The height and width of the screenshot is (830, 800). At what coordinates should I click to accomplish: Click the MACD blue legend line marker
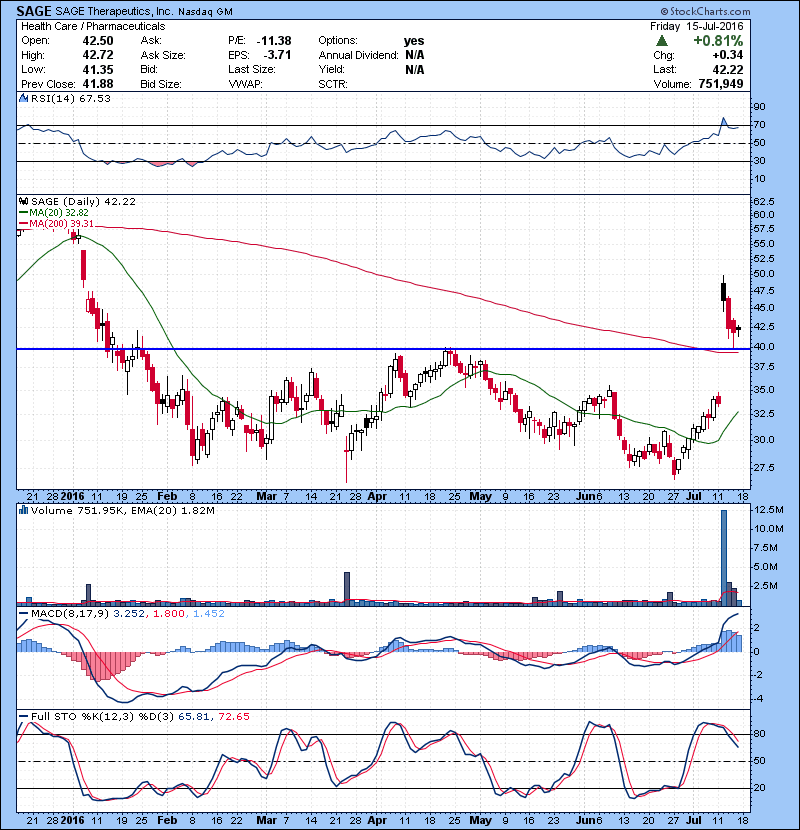pos(23,614)
